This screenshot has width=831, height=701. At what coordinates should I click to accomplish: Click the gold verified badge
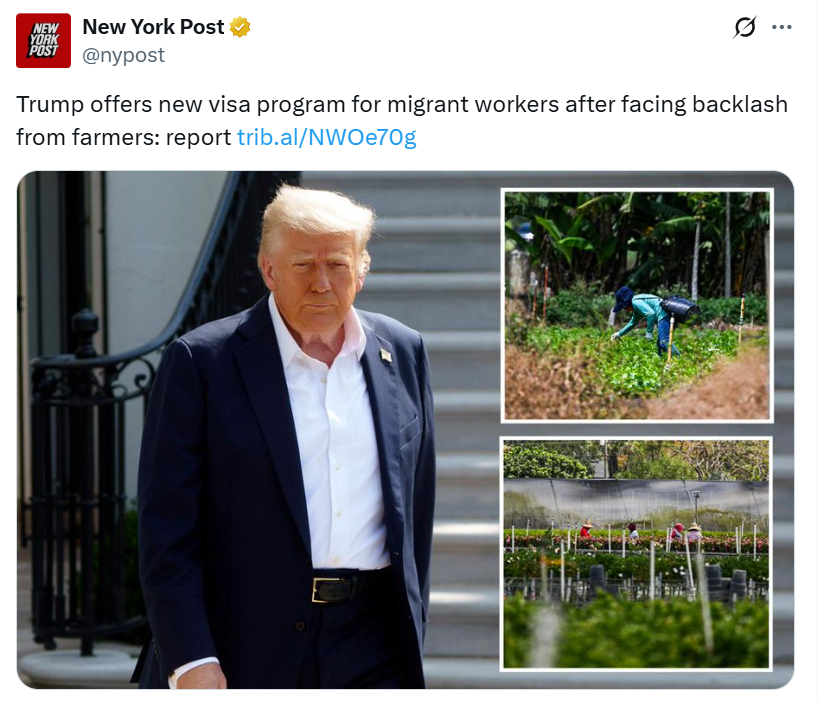pos(240,26)
